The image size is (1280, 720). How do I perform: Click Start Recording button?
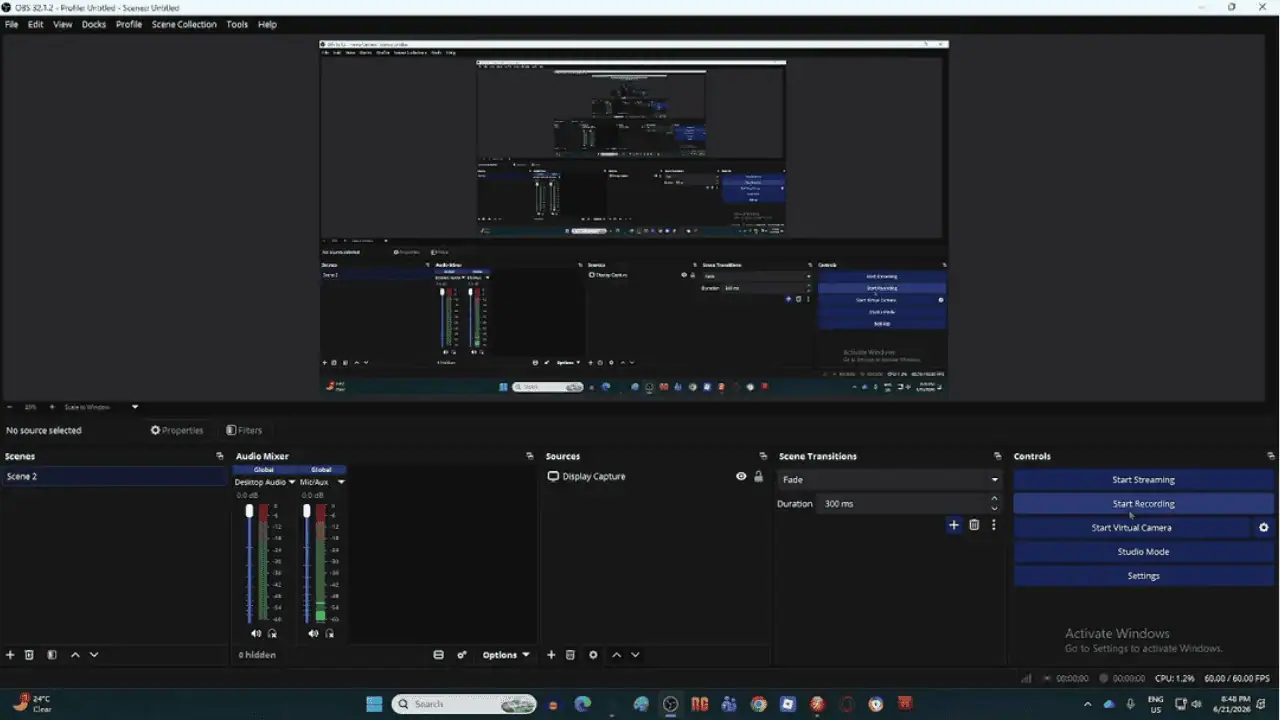coord(1143,504)
